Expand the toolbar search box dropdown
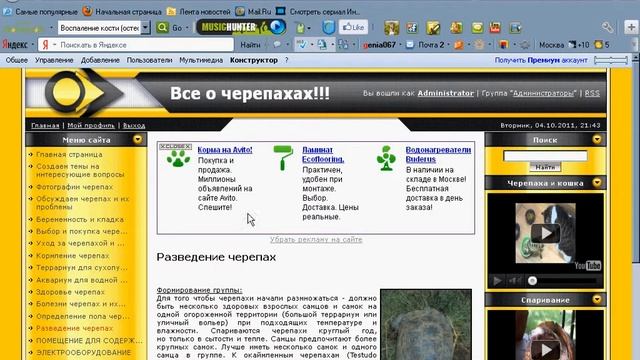The height and width of the screenshot is (360, 640). coord(146,28)
